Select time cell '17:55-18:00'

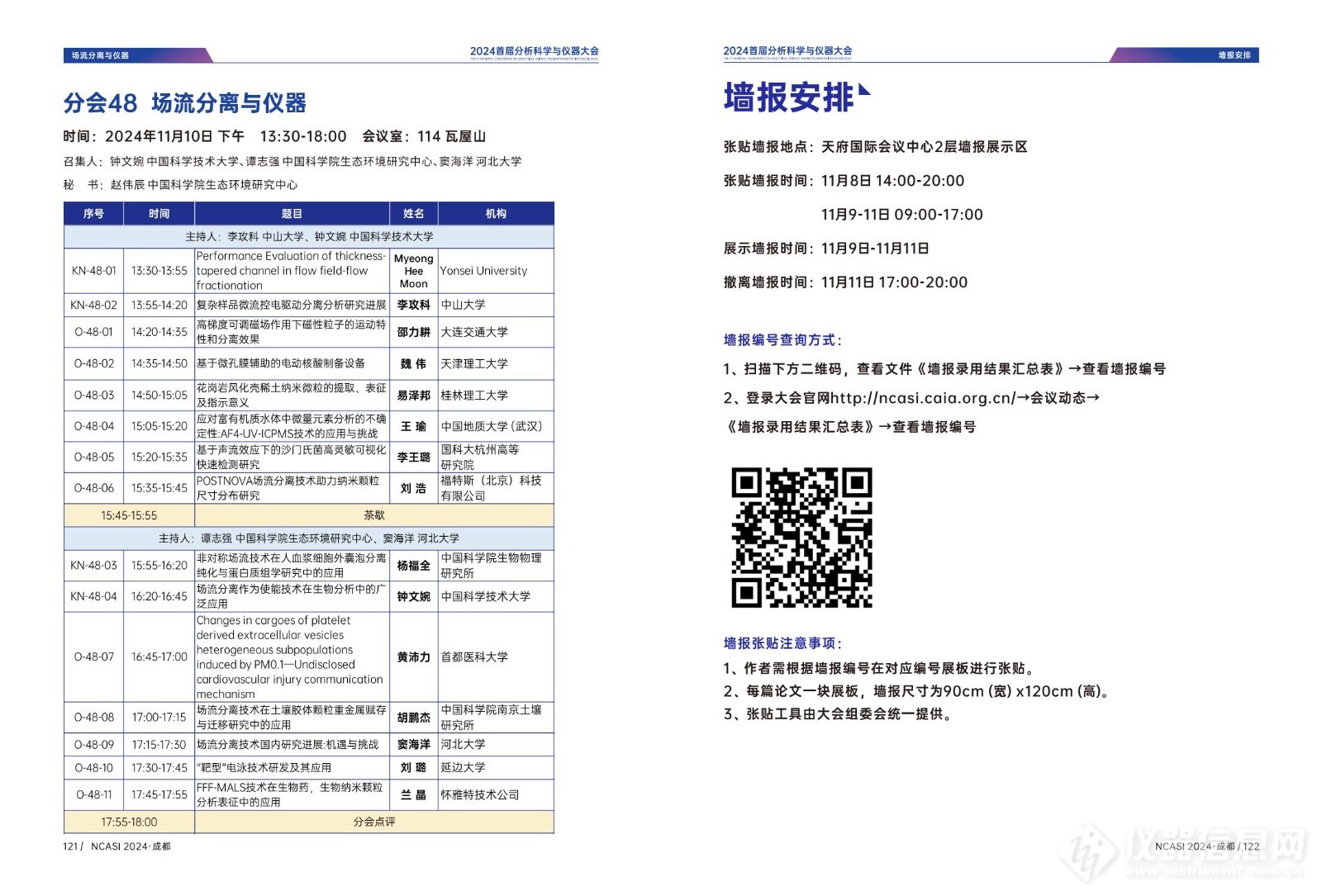tap(129, 823)
